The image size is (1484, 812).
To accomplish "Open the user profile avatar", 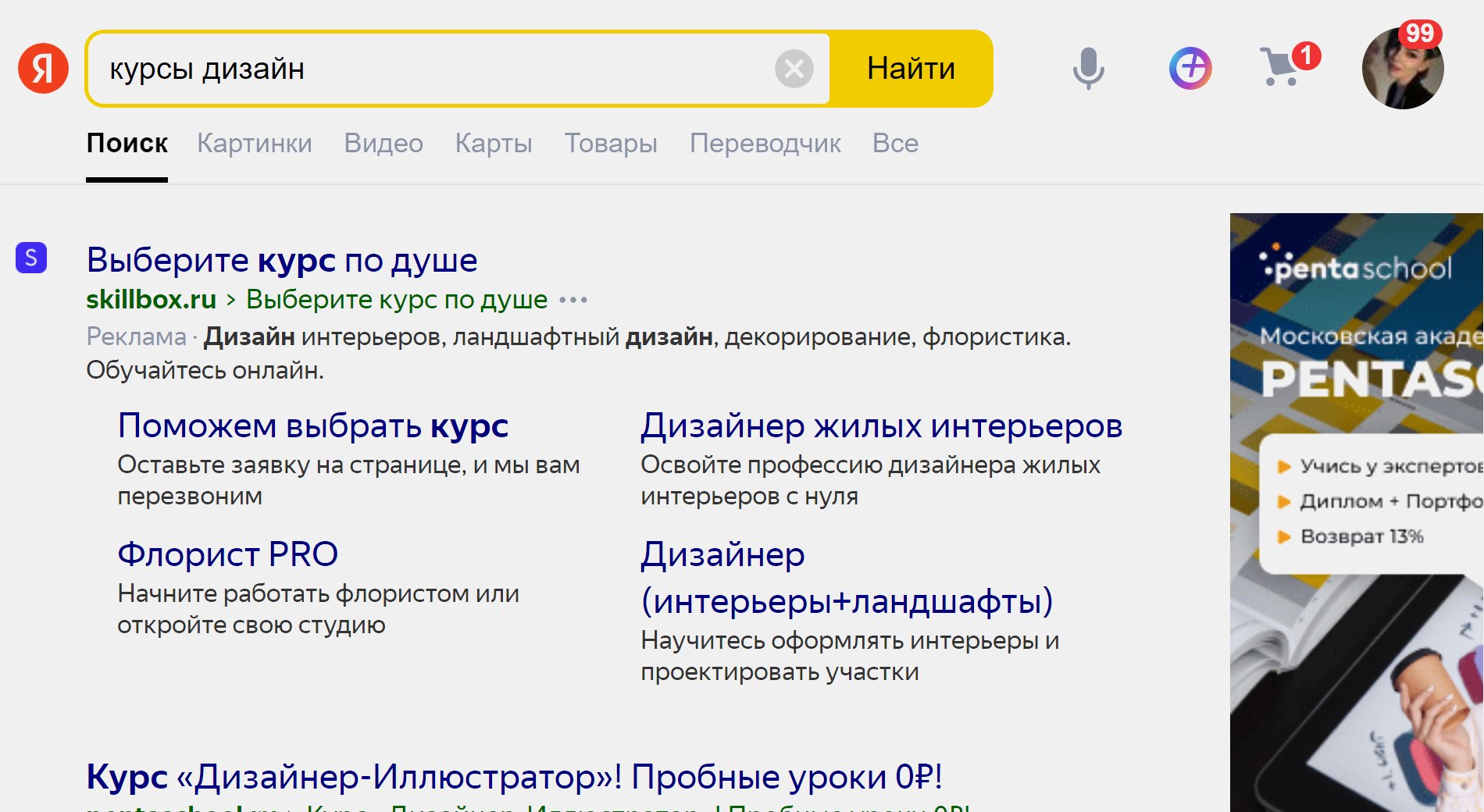I will point(1402,69).
